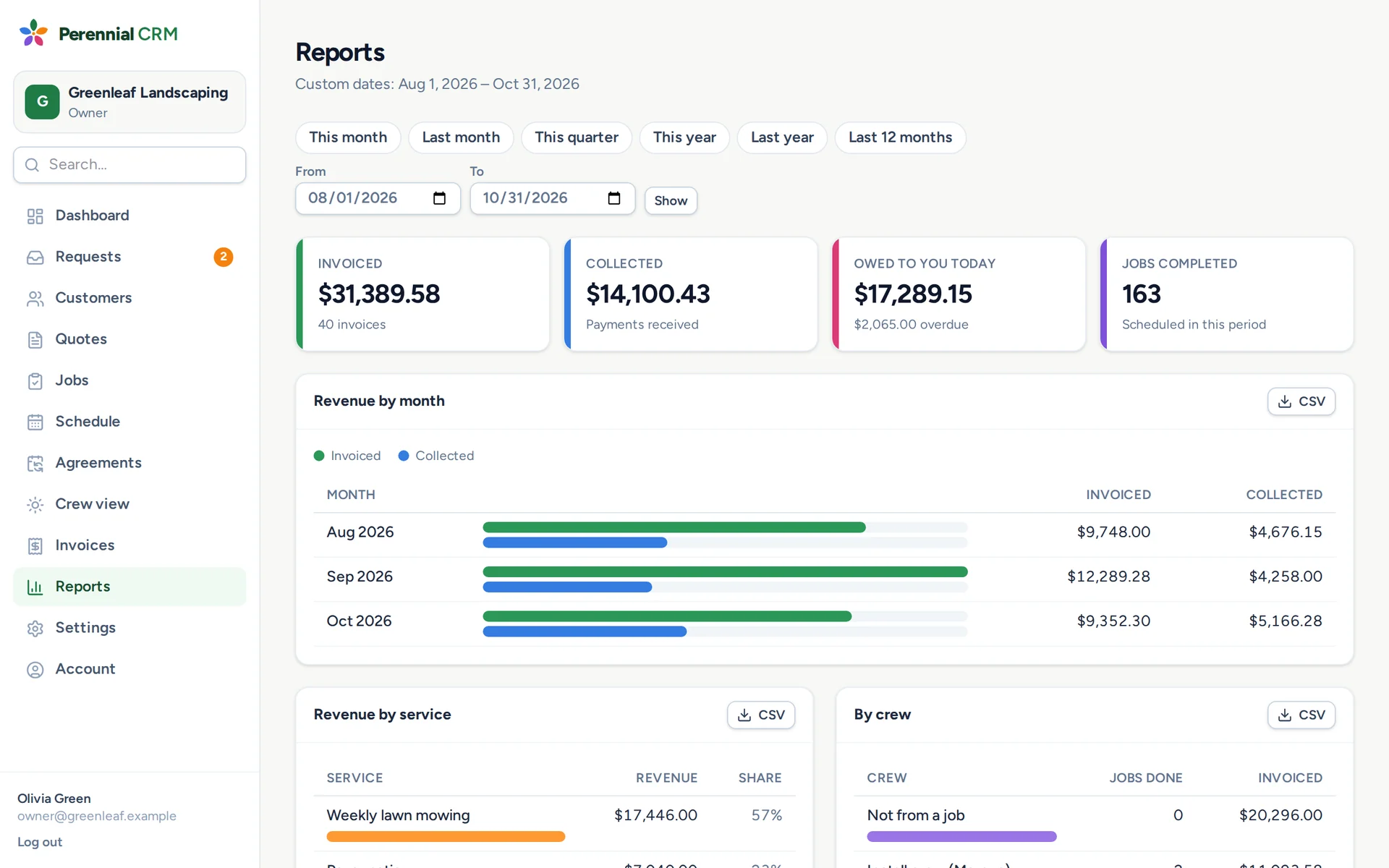Image resolution: width=1389 pixels, height=868 pixels.
Task: Click the From date input 08/01/2026
Action: [x=378, y=198]
